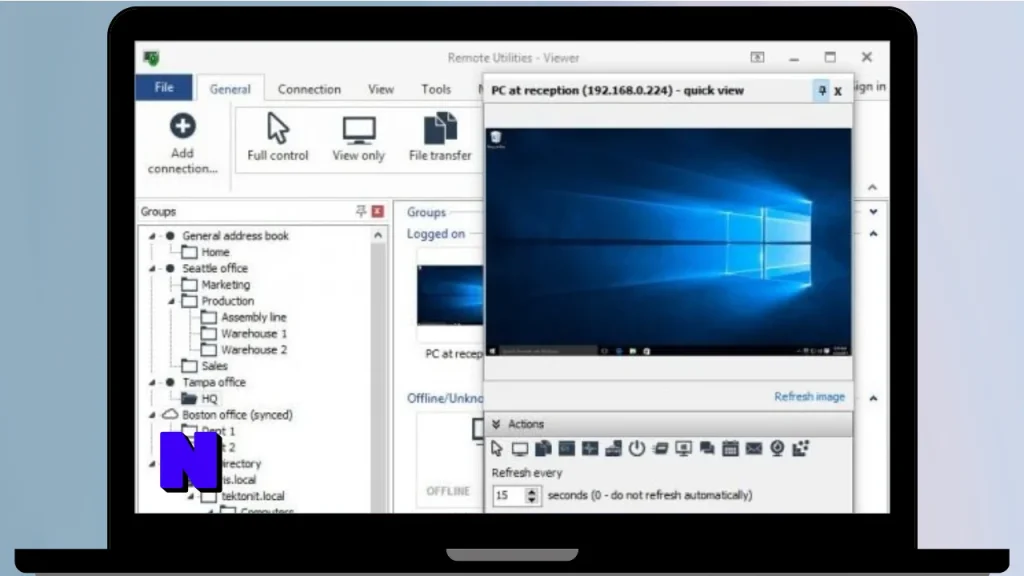Choose View only in the ribbon
1024x576 pixels.
(359, 137)
